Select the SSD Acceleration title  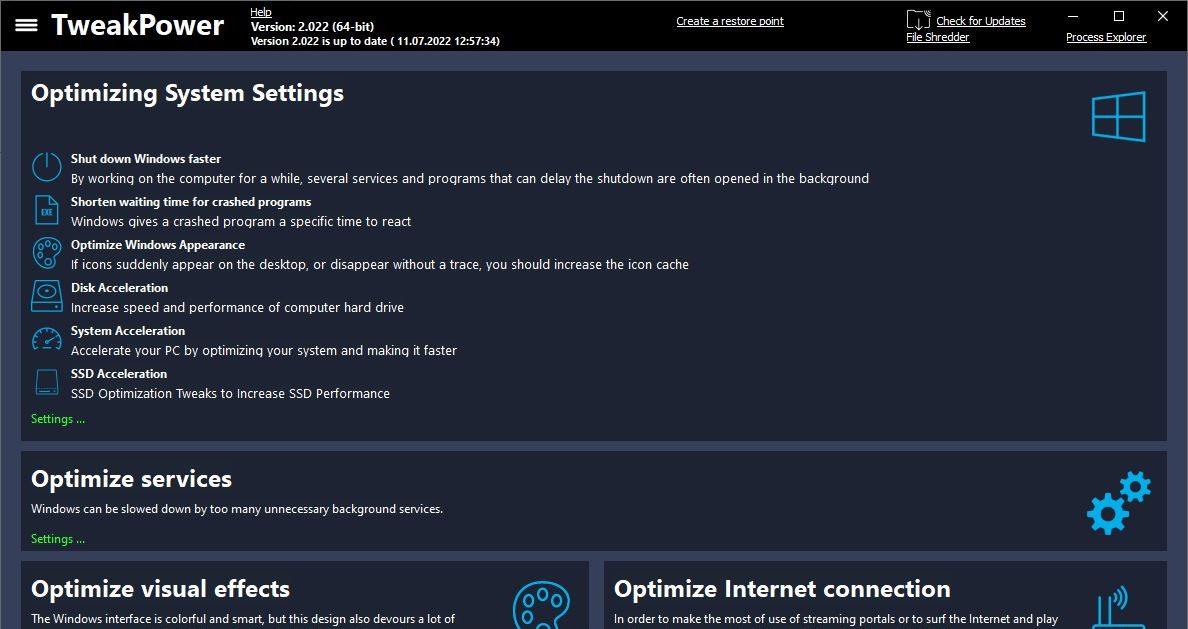[118, 374]
